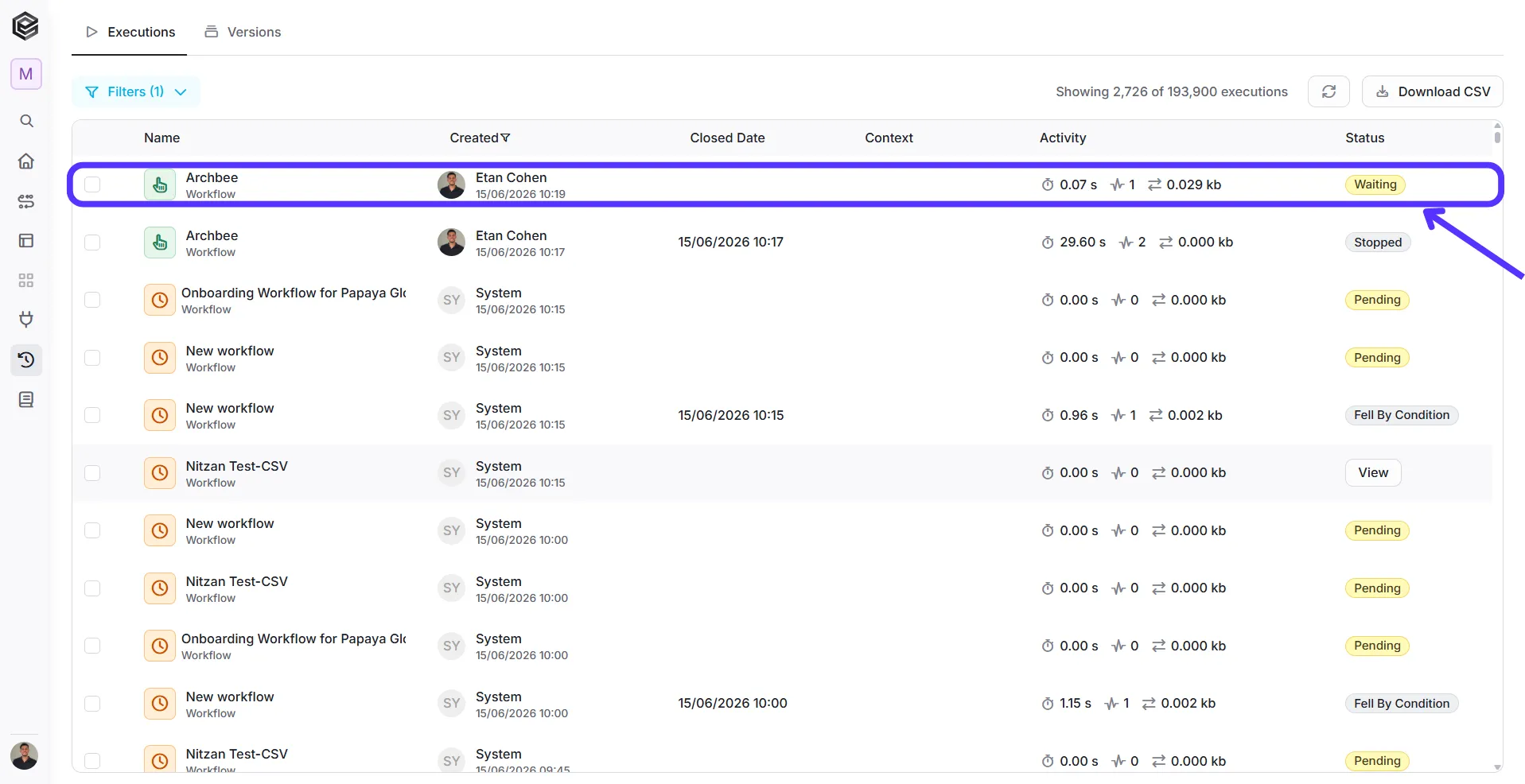The height and width of the screenshot is (784, 1525).
Task: Click the Name column header
Action: 161,138
